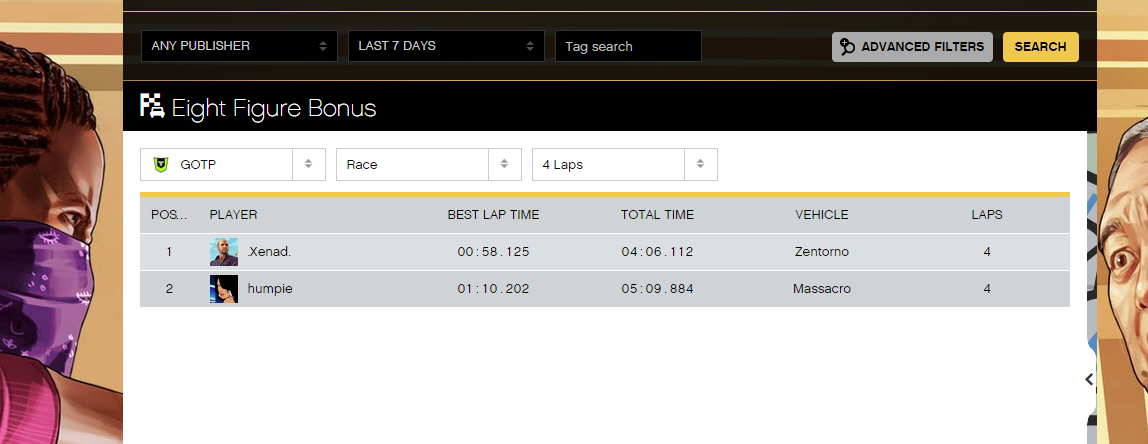This screenshot has width=1148, height=444.
Task: Click the LAST 7 DAYS dropdown arrows
Action: pyautogui.click(x=530, y=46)
